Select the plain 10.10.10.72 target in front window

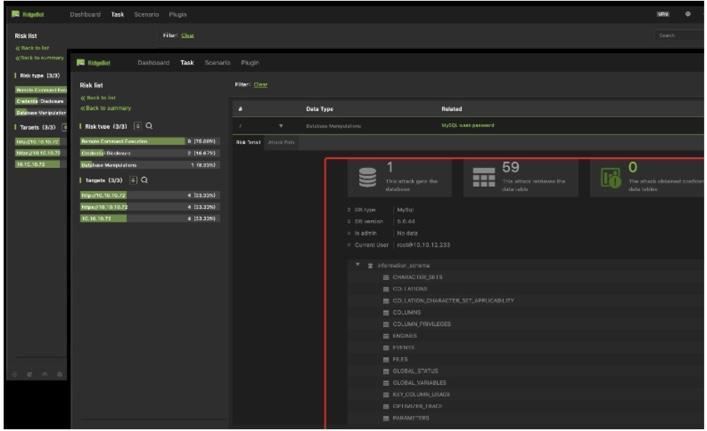[x=150, y=219]
